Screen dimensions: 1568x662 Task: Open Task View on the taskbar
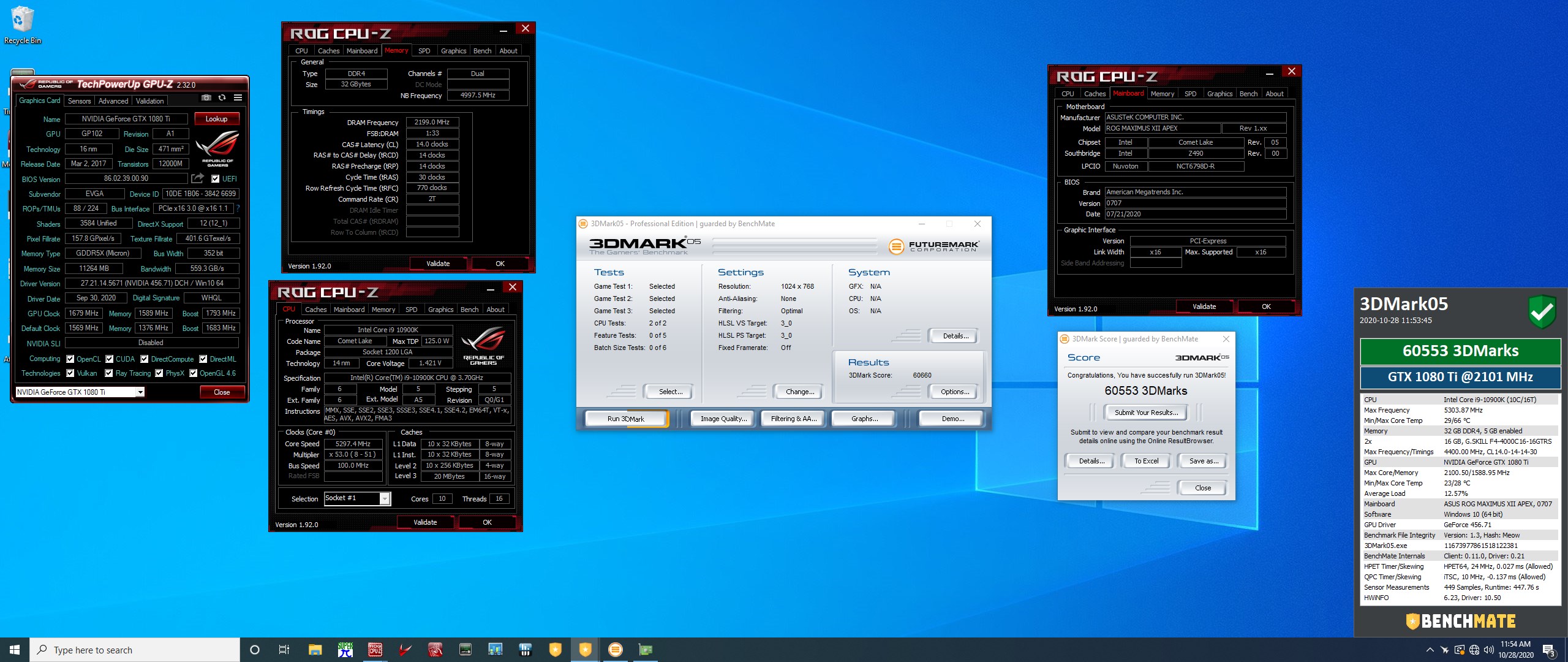point(284,650)
